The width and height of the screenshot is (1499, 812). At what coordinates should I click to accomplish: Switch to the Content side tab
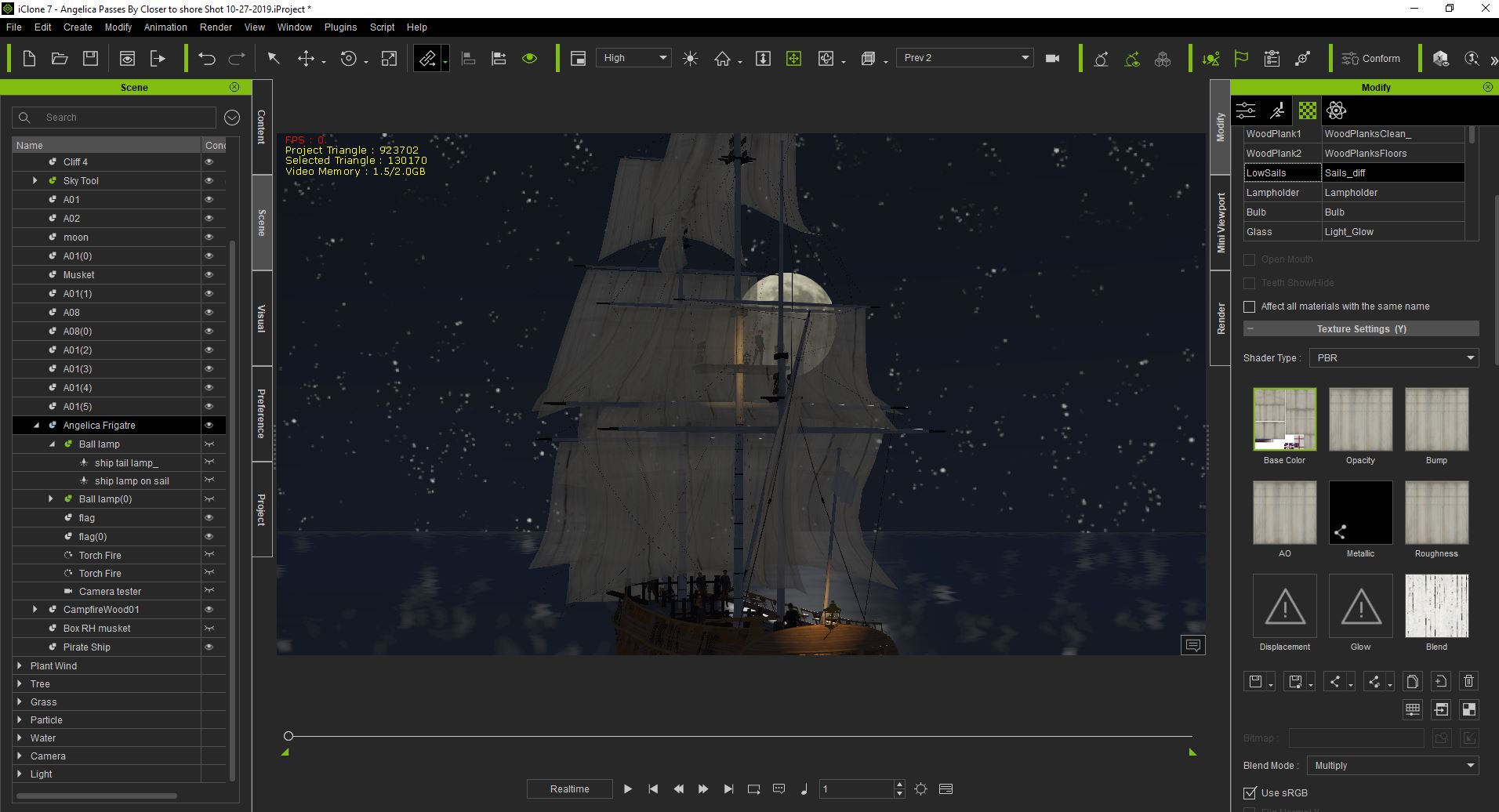click(x=262, y=126)
